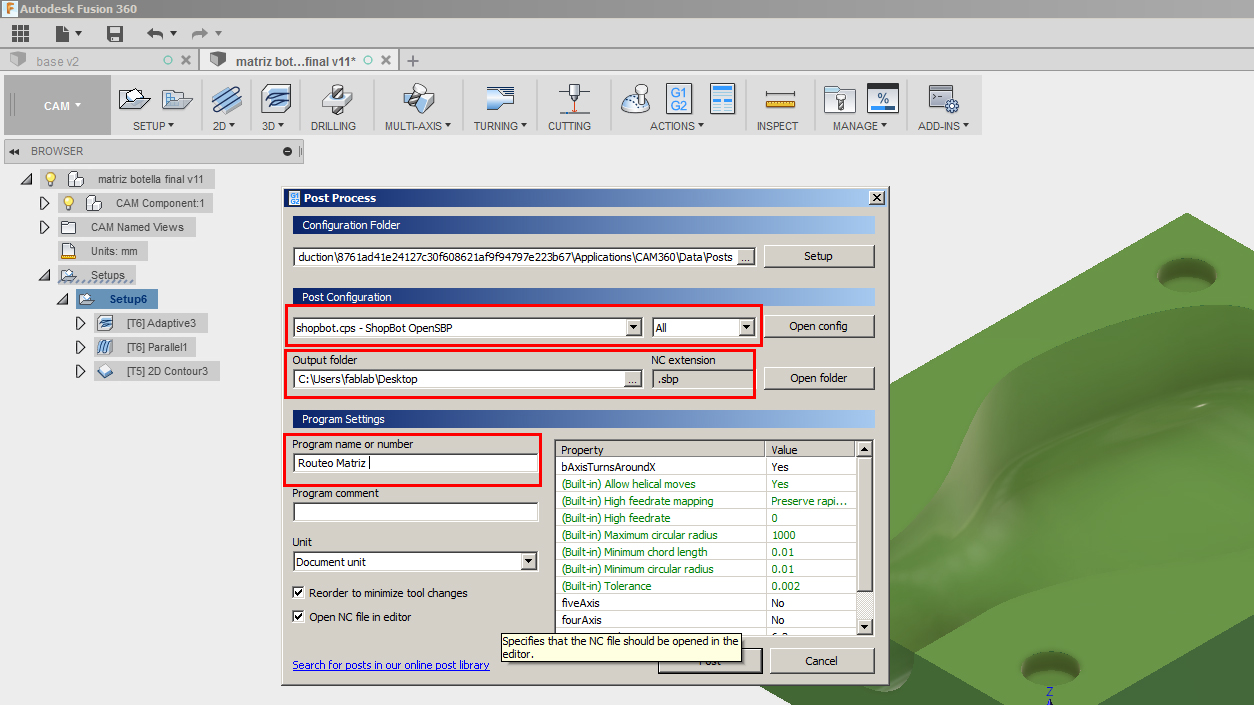This screenshot has width=1254, height=705.
Task: Collapse the Browser panel with double arrows
Action: click(x=14, y=152)
